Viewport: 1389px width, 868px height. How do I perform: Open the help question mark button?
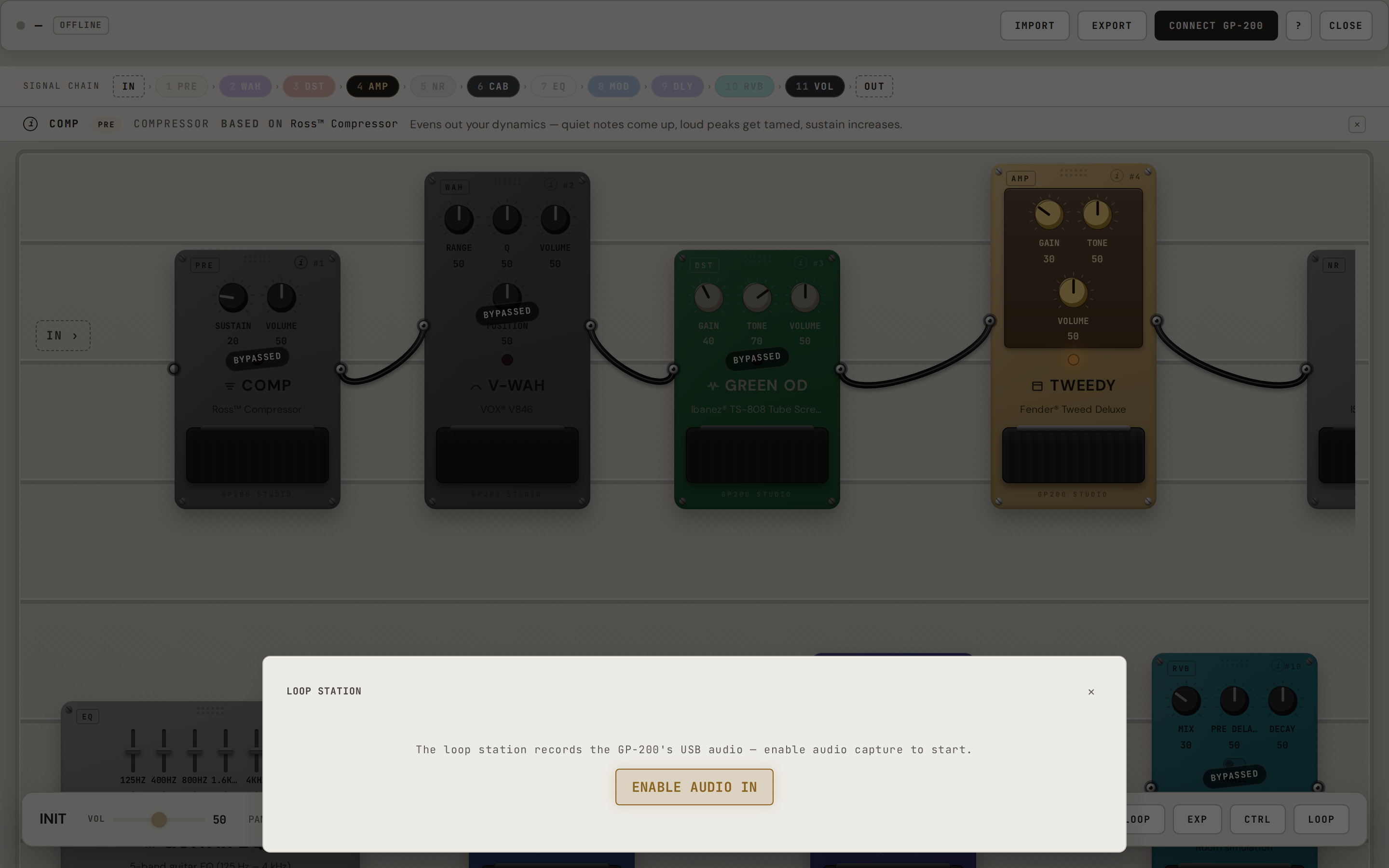pos(1298,25)
